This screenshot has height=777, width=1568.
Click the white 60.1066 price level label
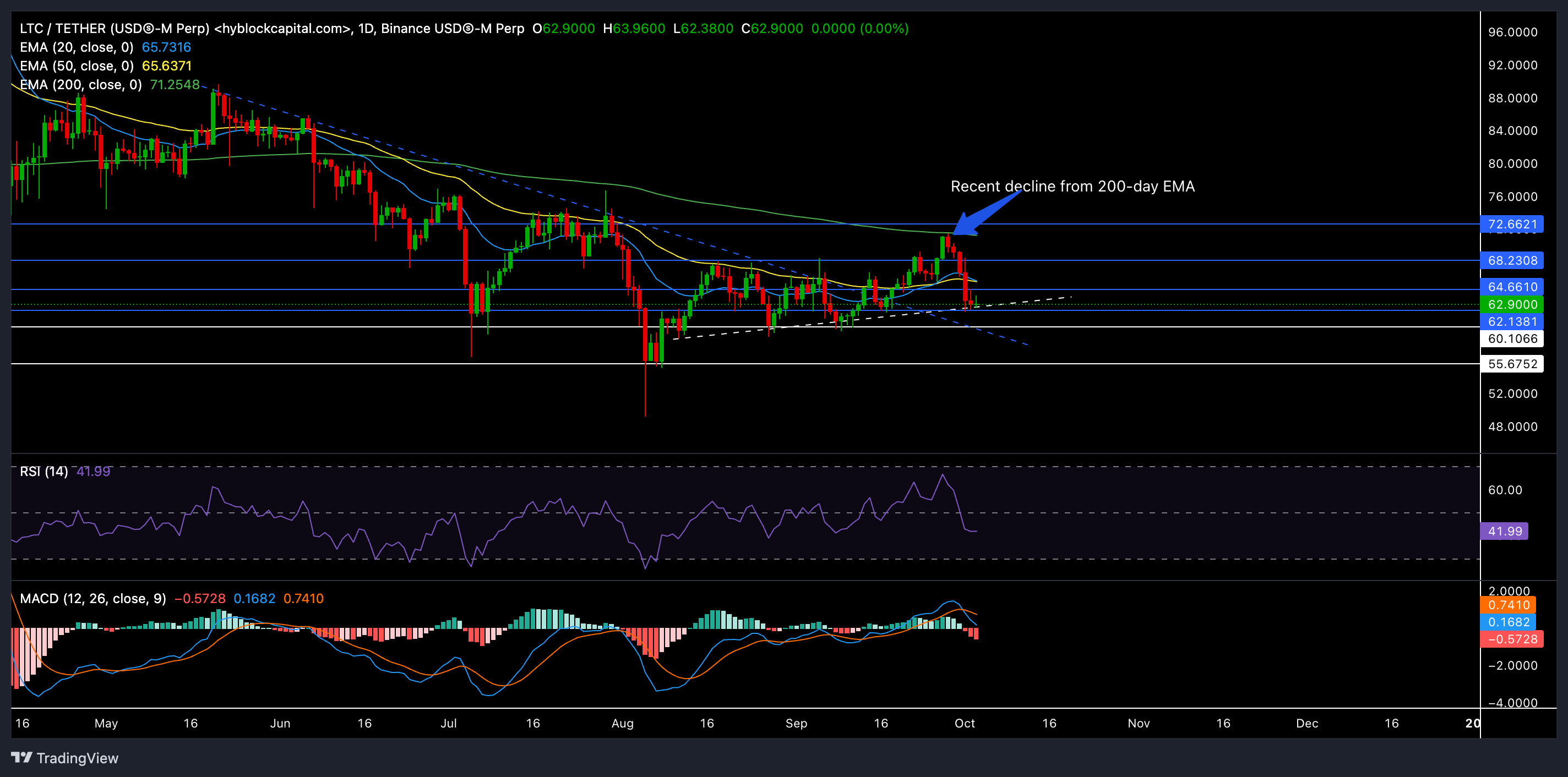coord(1511,338)
